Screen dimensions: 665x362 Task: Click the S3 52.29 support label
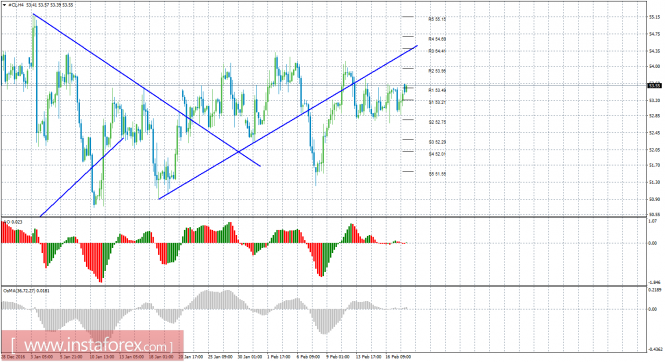tap(437, 142)
